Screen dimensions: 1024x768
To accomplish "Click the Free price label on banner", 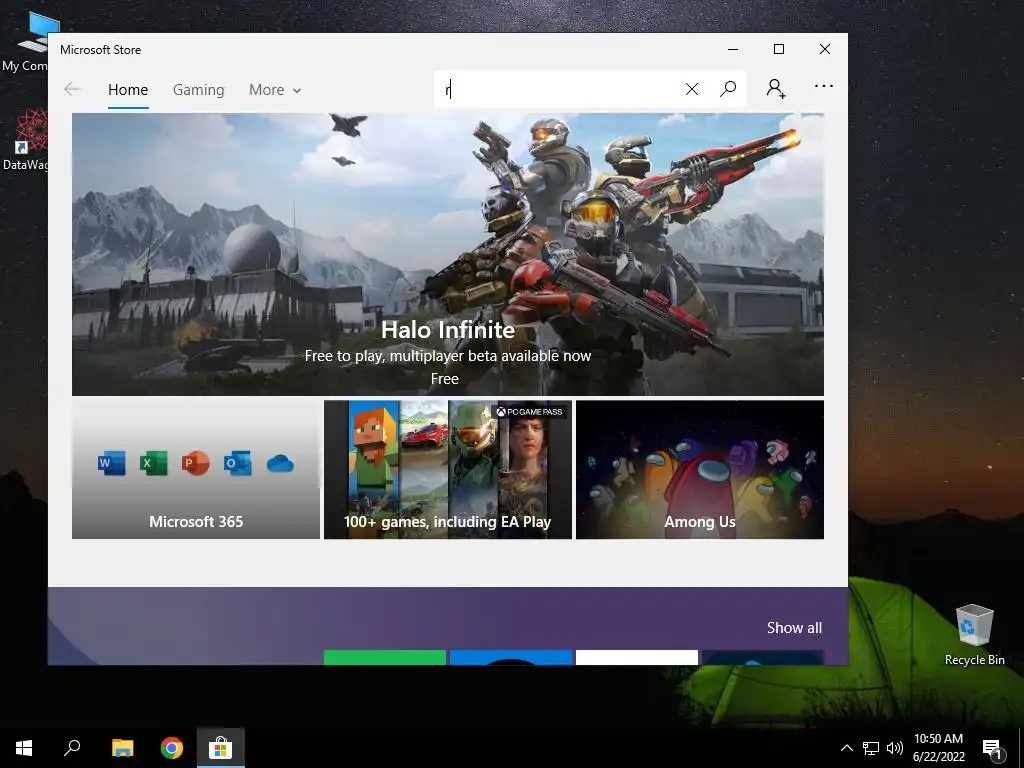I will 445,379.
